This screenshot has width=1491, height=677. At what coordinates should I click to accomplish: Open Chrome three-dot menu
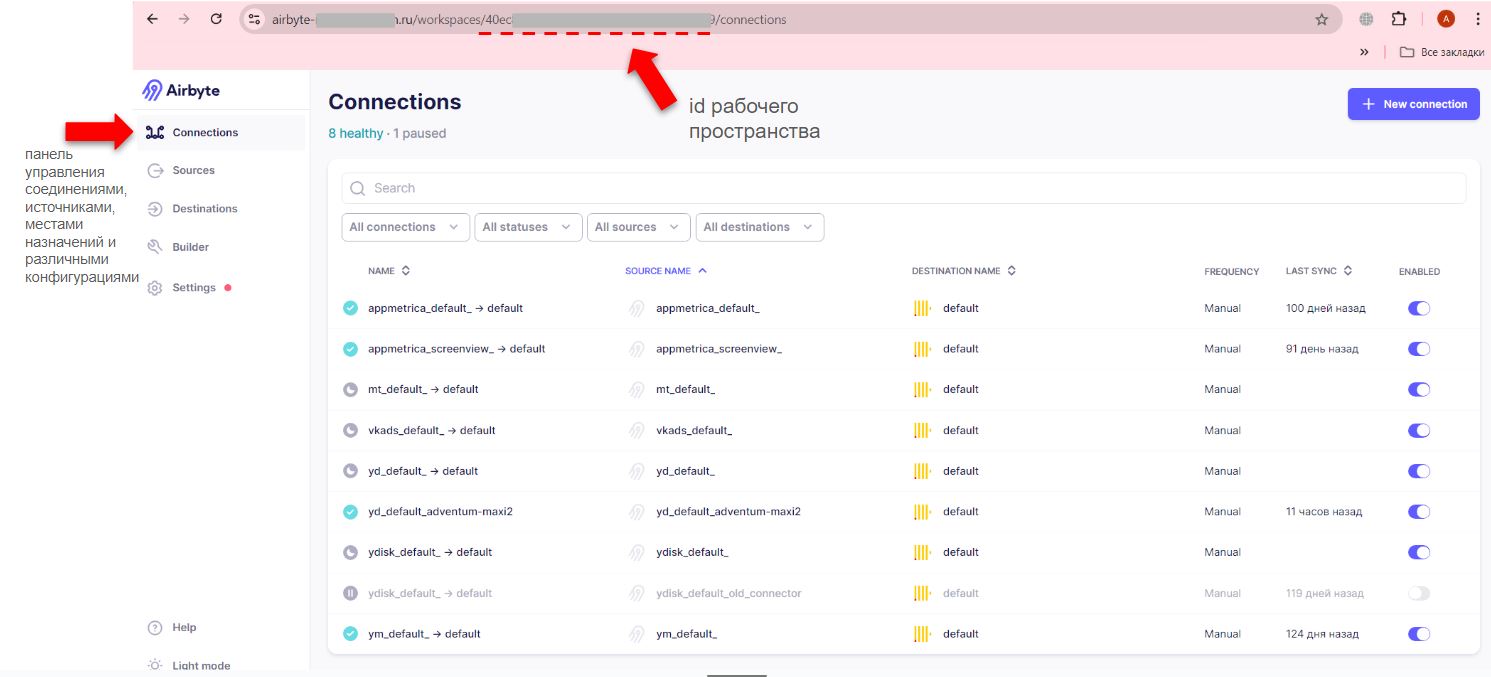(x=1478, y=19)
